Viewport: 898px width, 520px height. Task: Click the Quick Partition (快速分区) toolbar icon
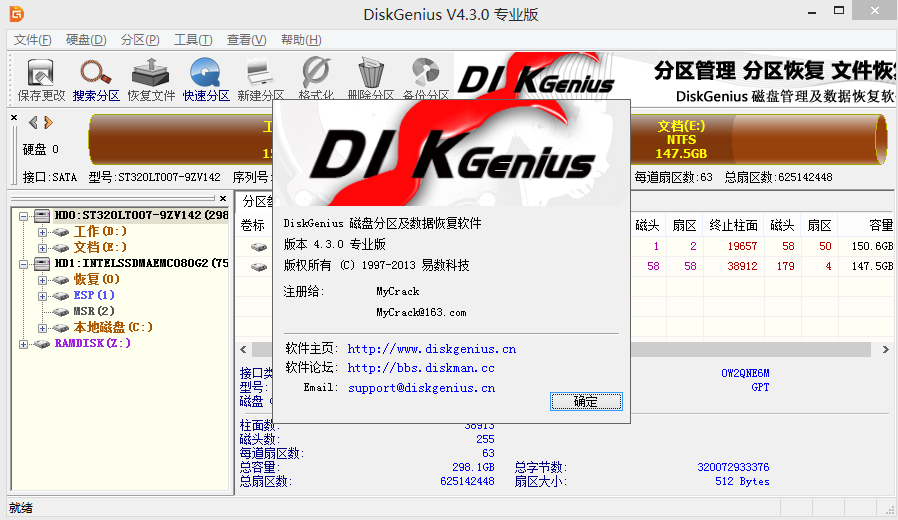tap(205, 73)
